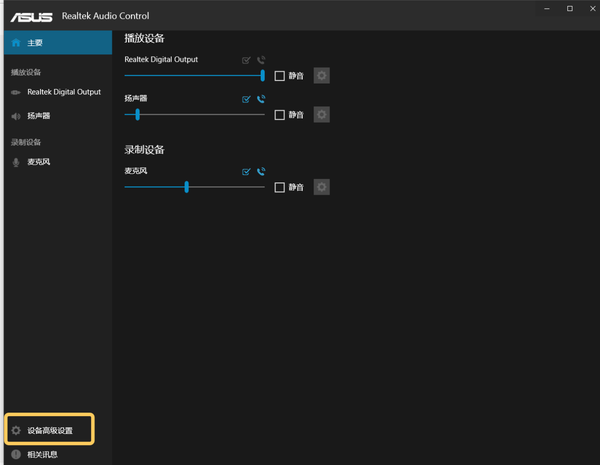Open settings gear for 麦克风
Viewport: 600px width, 465px height.
321,187
